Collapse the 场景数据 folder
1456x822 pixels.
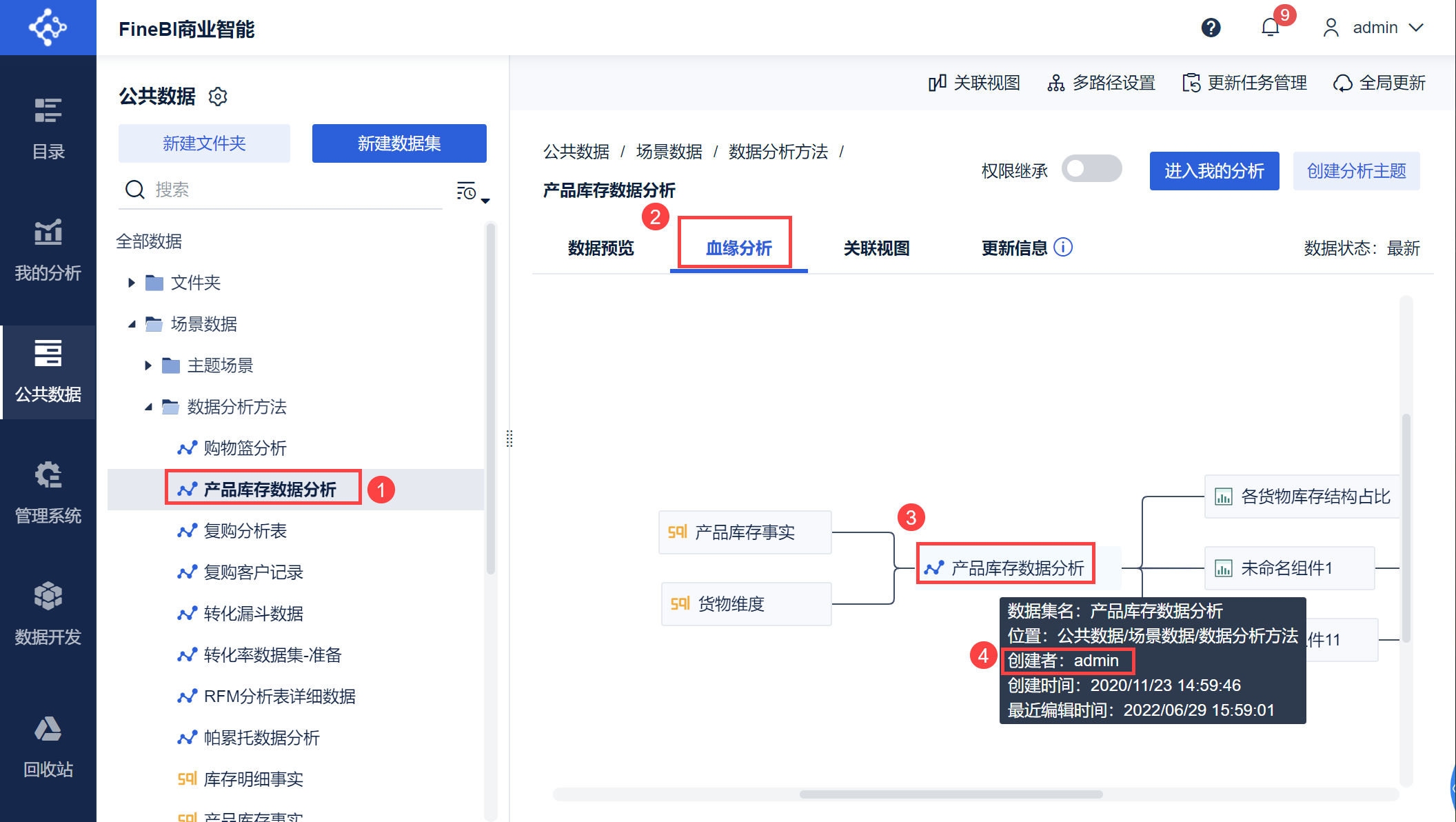(132, 324)
